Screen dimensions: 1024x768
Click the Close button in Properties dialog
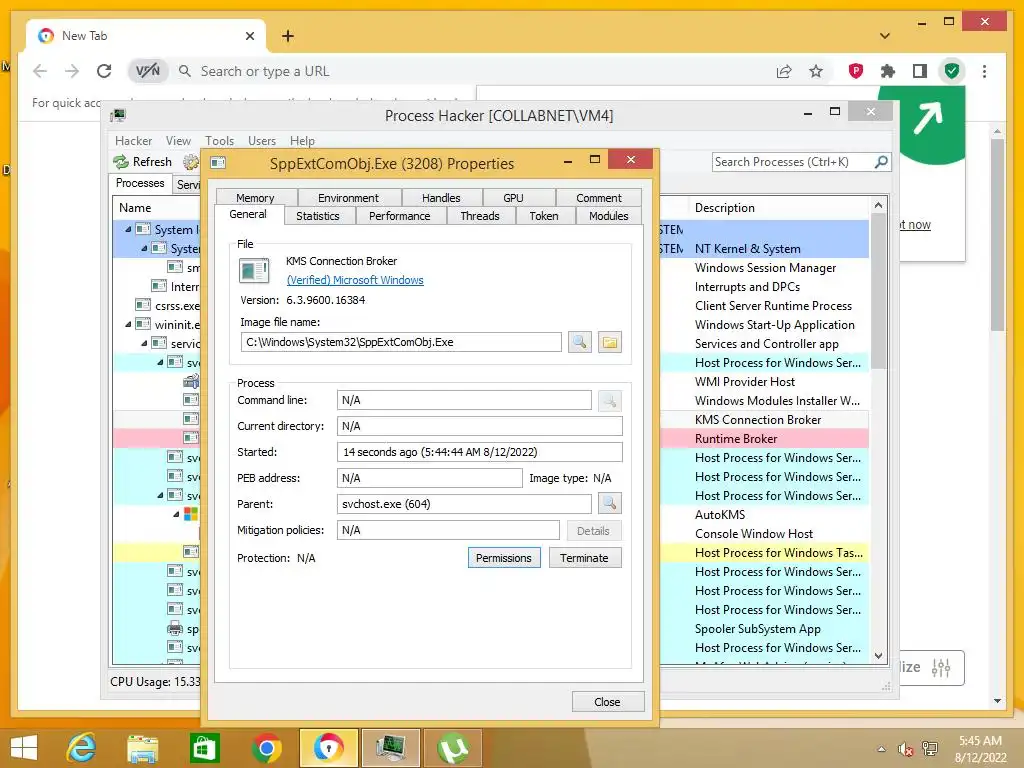(607, 702)
